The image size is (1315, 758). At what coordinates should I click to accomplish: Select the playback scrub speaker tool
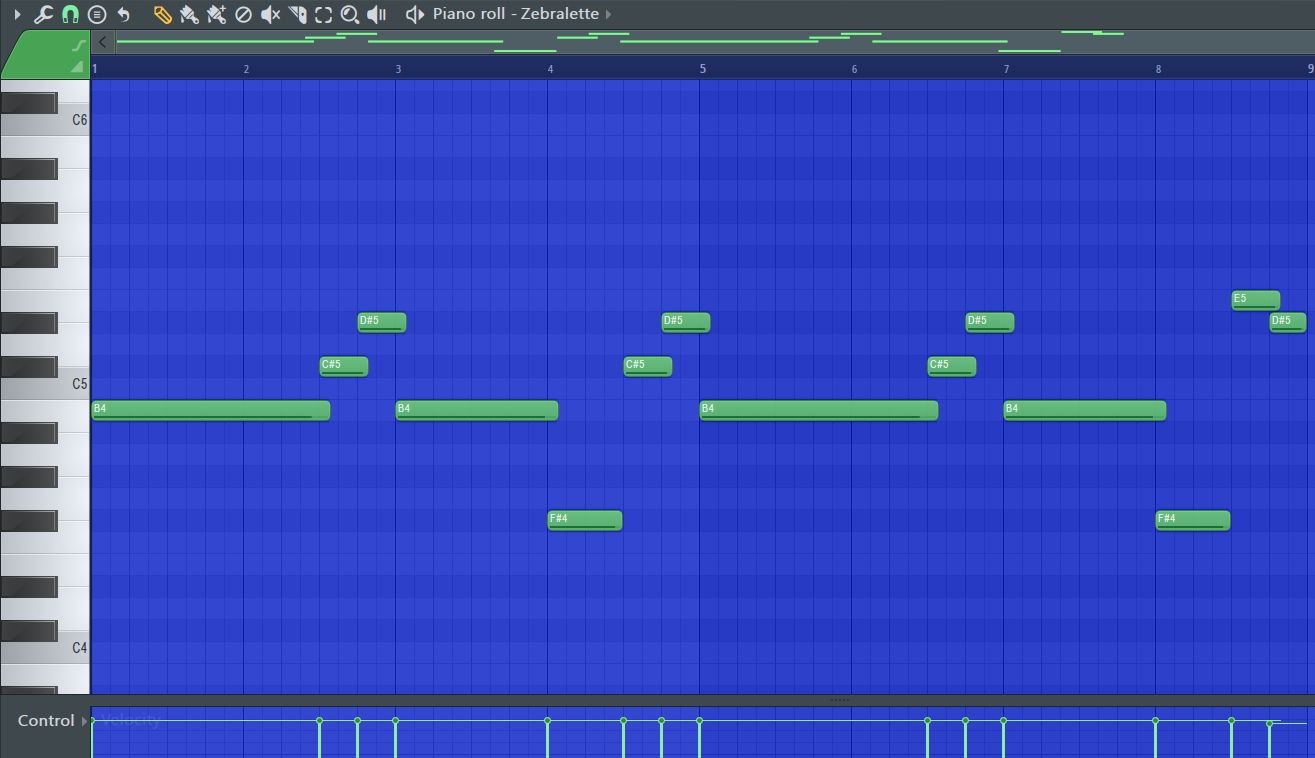377,14
